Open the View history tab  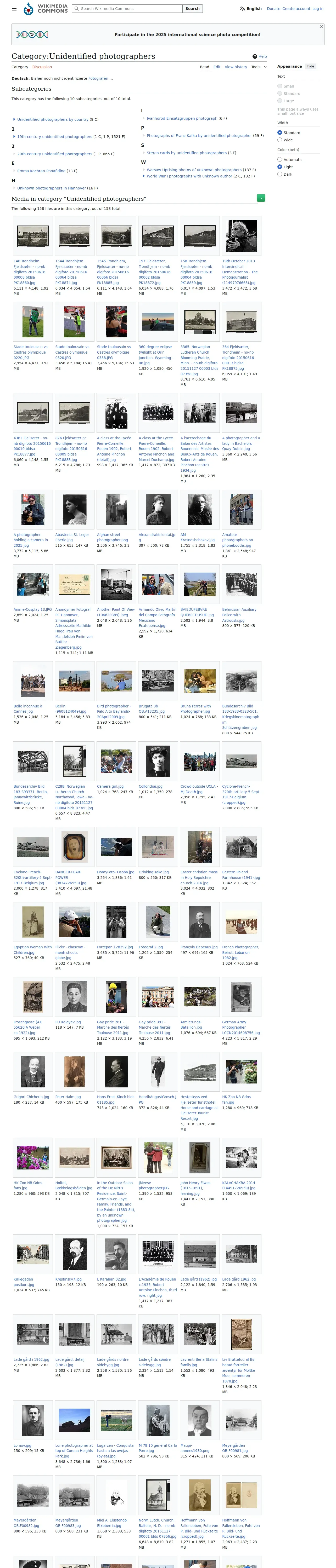click(x=236, y=67)
